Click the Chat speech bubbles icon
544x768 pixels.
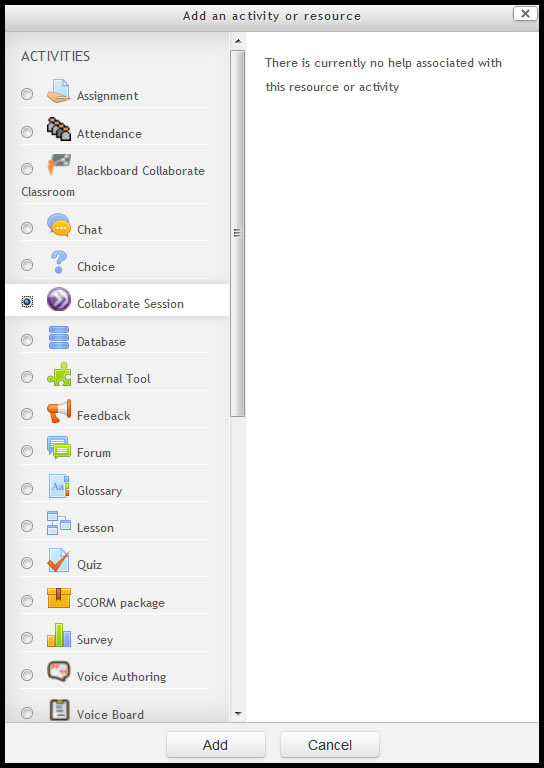pos(59,225)
